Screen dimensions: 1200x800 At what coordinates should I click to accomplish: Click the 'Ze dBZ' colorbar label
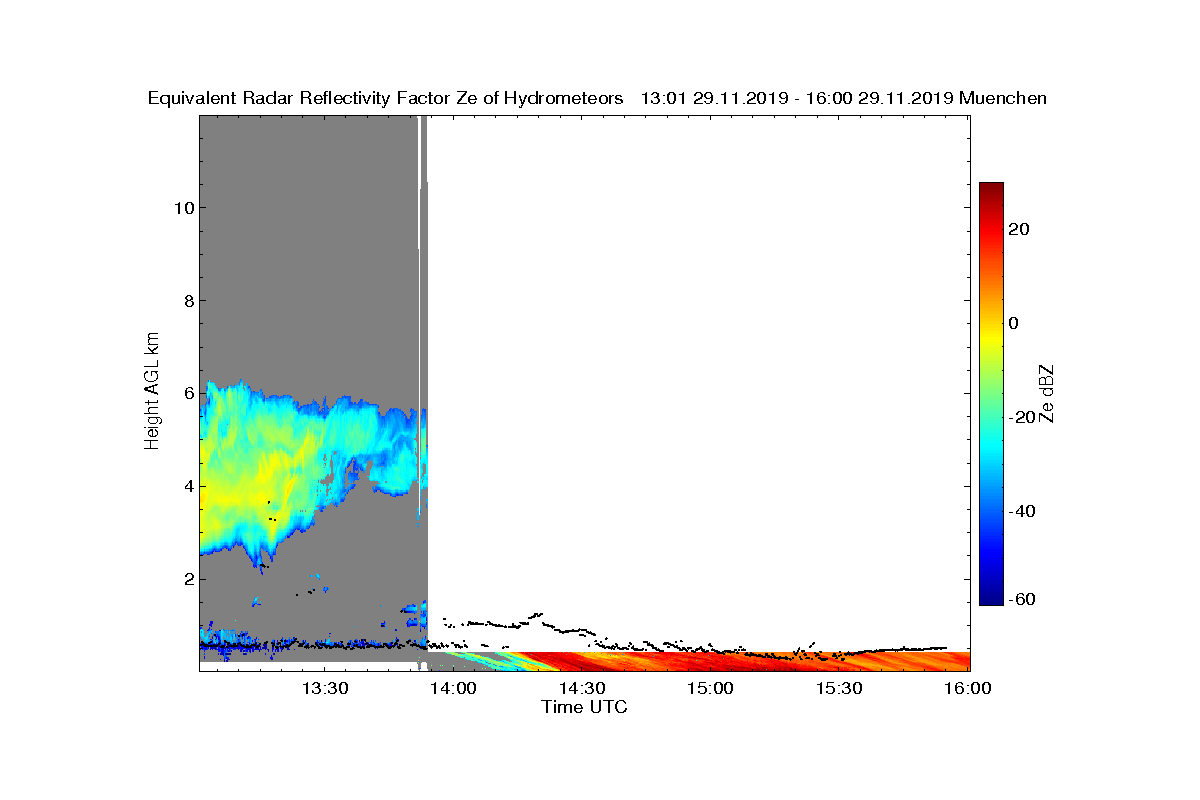pyautogui.click(x=1046, y=393)
